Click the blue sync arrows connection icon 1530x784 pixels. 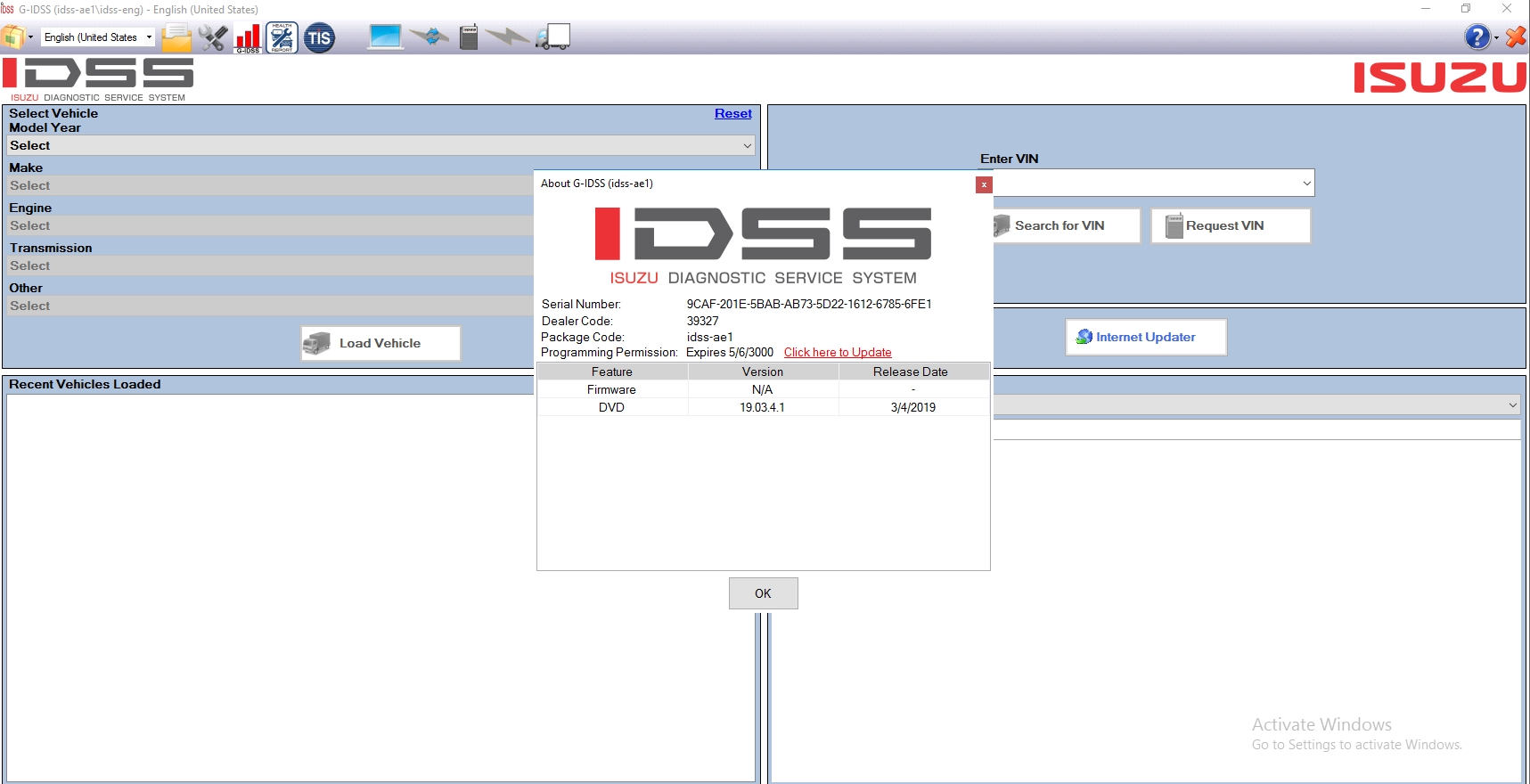point(430,37)
